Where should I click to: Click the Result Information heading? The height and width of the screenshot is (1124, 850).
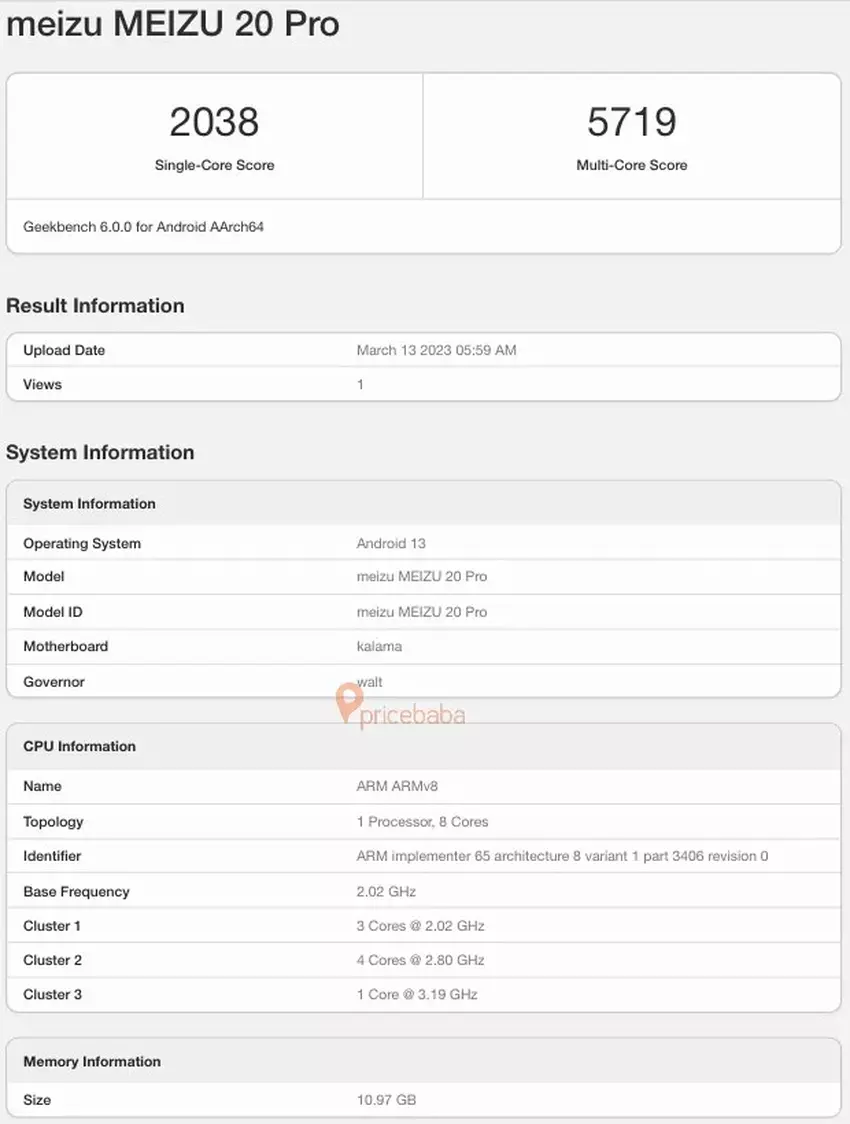[95, 306]
